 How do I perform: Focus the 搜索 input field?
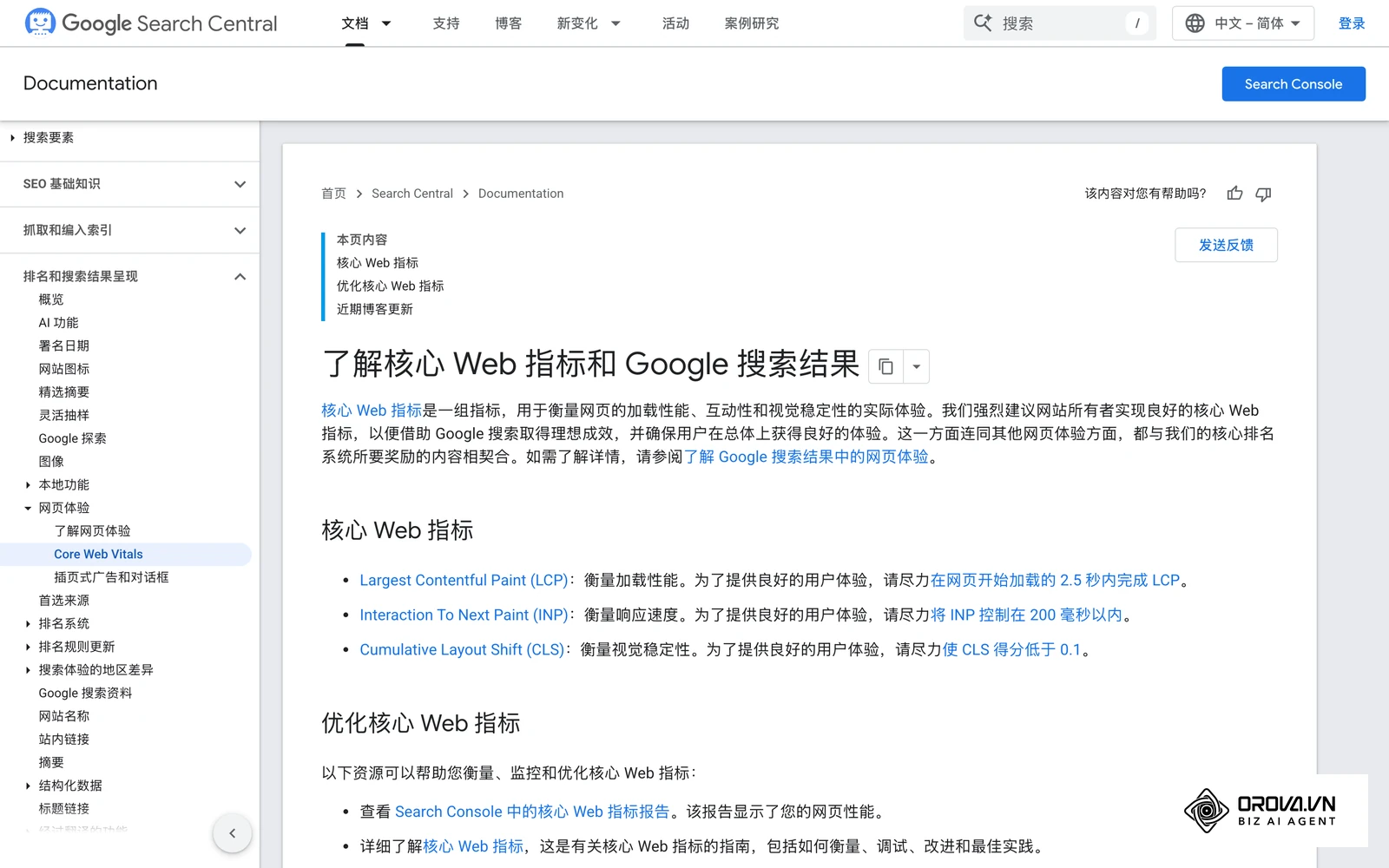tap(1060, 23)
